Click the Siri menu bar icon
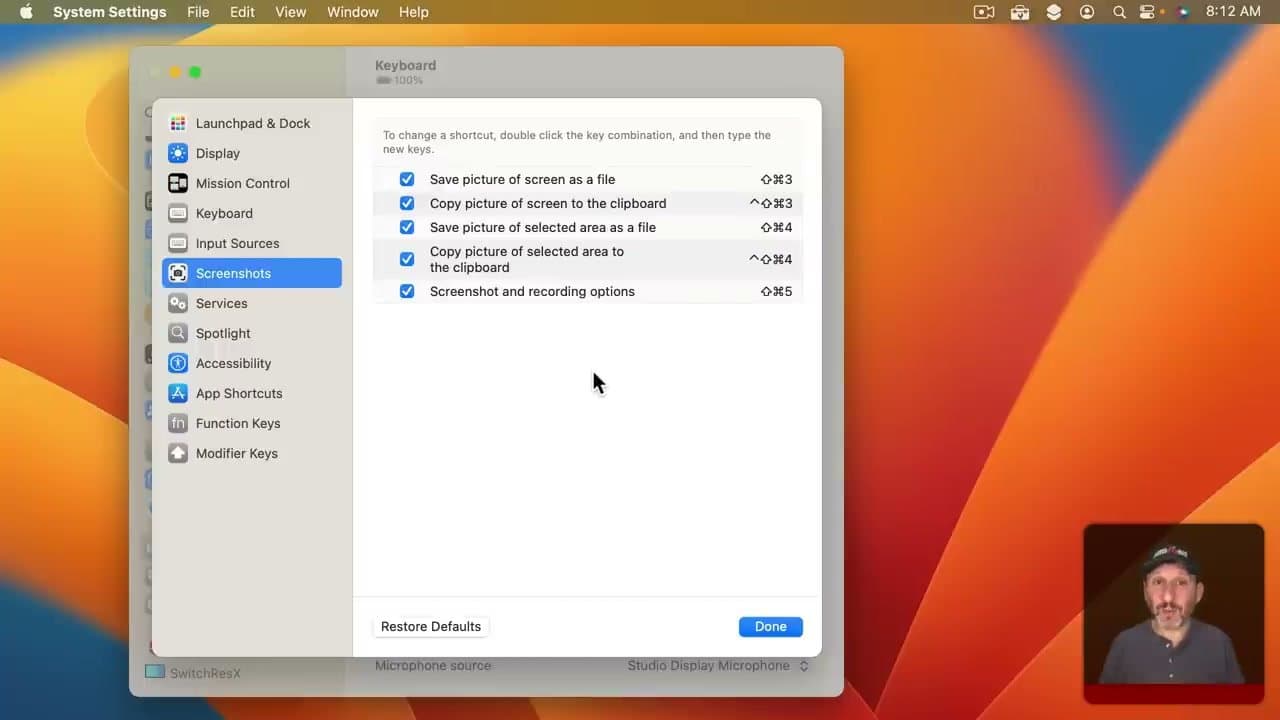1280x720 pixels. tap(1183, 12)
